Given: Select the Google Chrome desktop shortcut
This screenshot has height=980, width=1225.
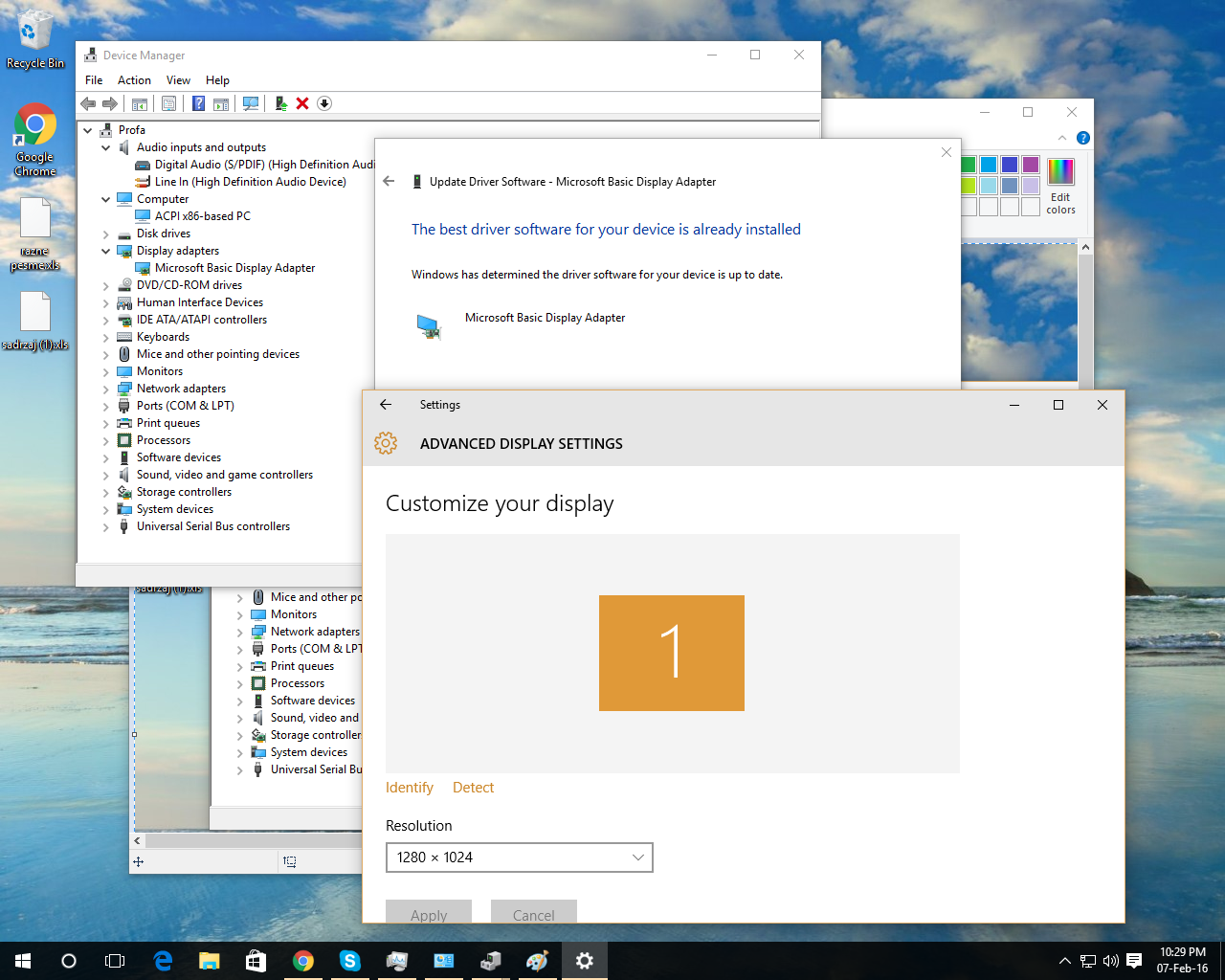Looking at the screenshot, I should (x=35, y=140).
